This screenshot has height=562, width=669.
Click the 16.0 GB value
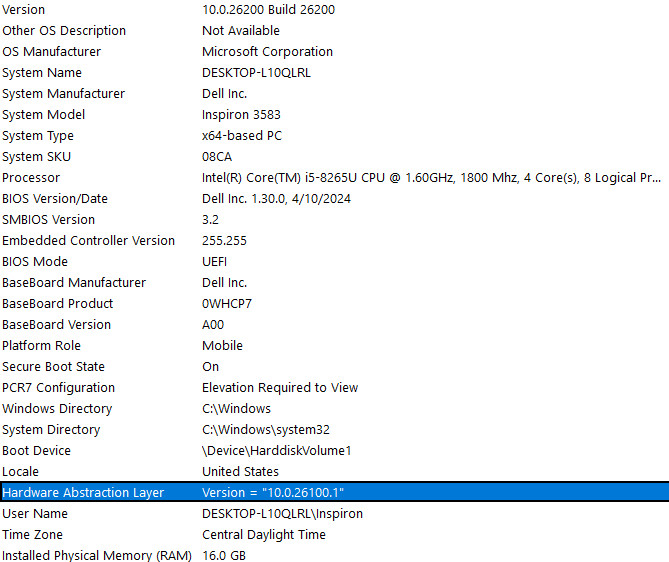[224, 555]
